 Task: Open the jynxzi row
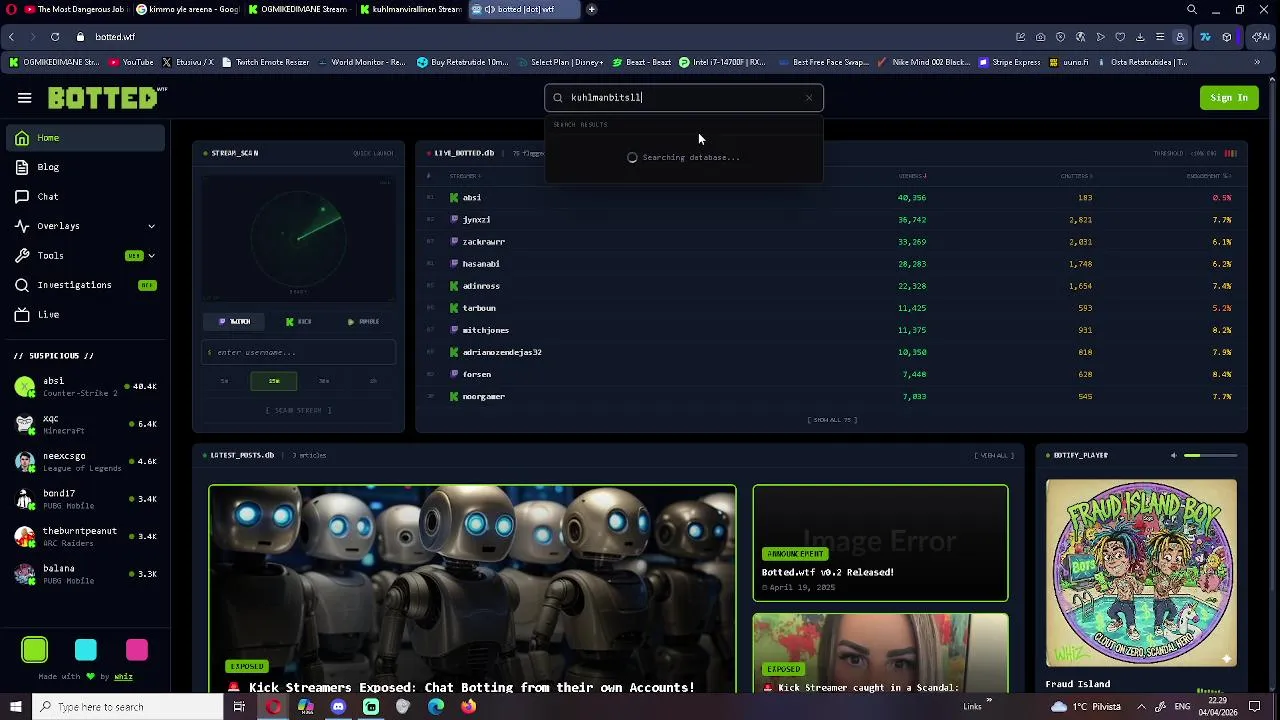[x=830, y=220]
